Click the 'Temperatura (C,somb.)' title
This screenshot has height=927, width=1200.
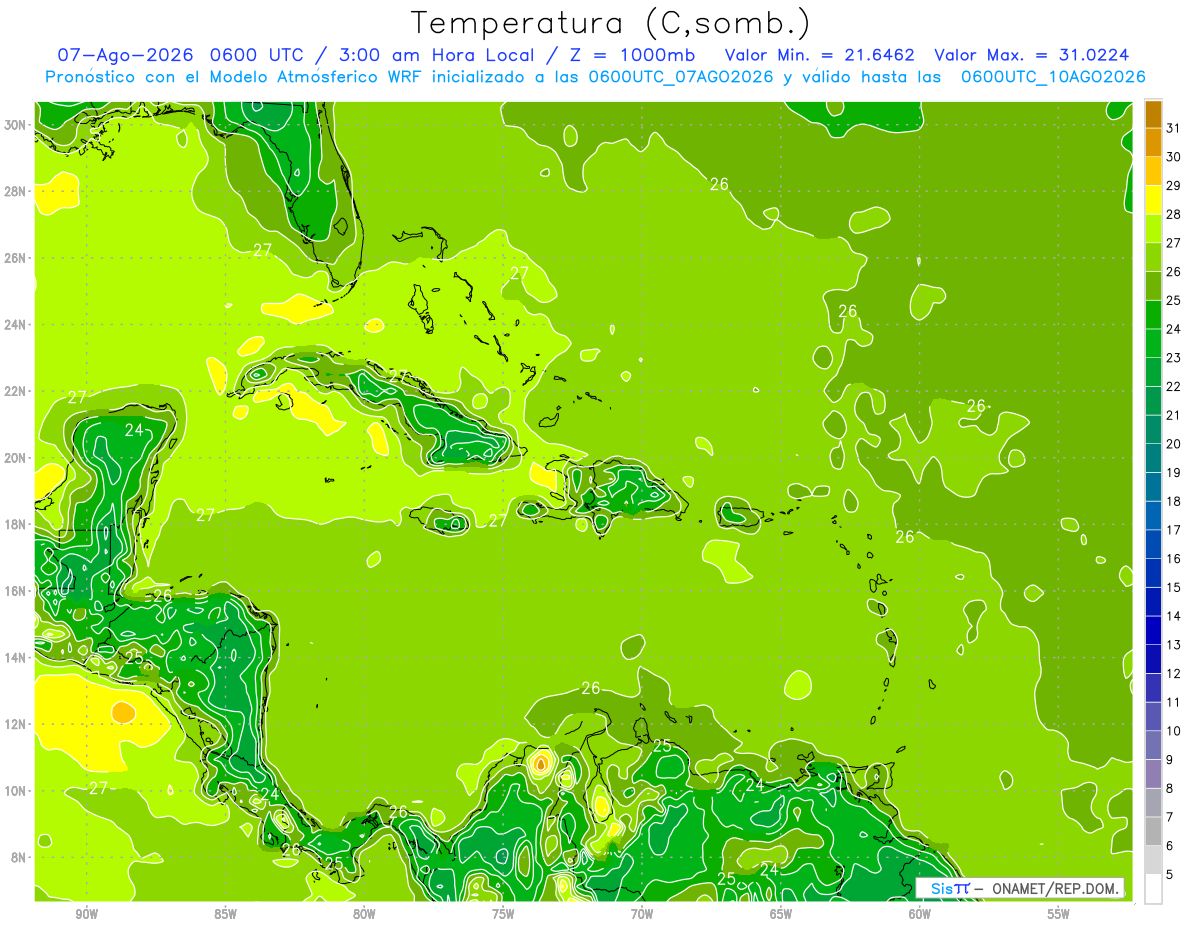(611, 23)
